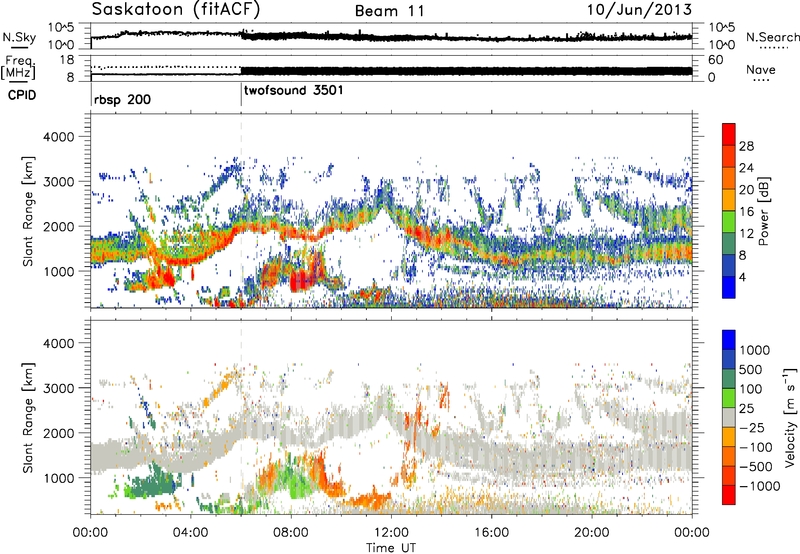
Task: Click the N.Sky legend label
Action: 19,37
